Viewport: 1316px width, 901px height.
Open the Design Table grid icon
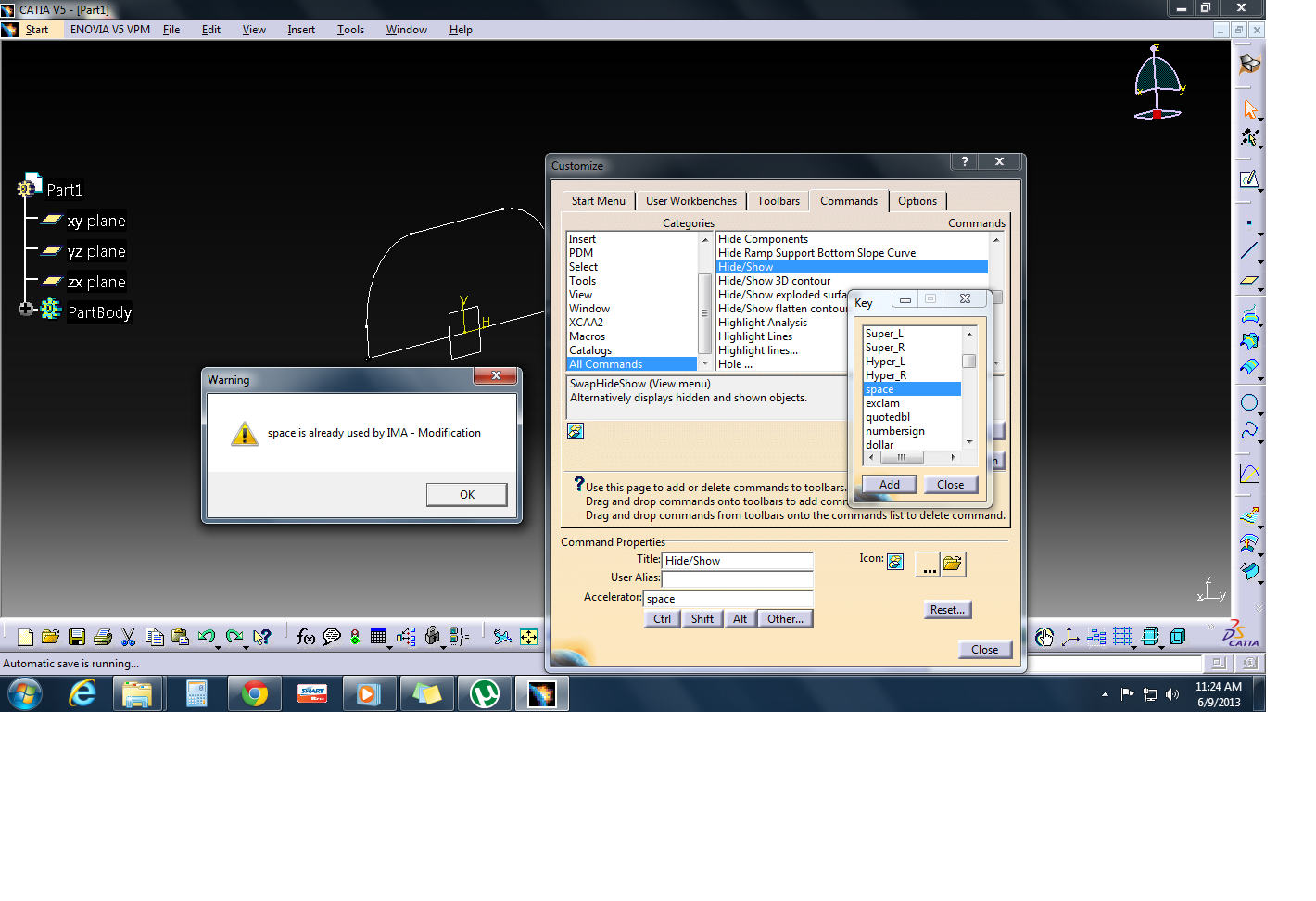[377, 636]
